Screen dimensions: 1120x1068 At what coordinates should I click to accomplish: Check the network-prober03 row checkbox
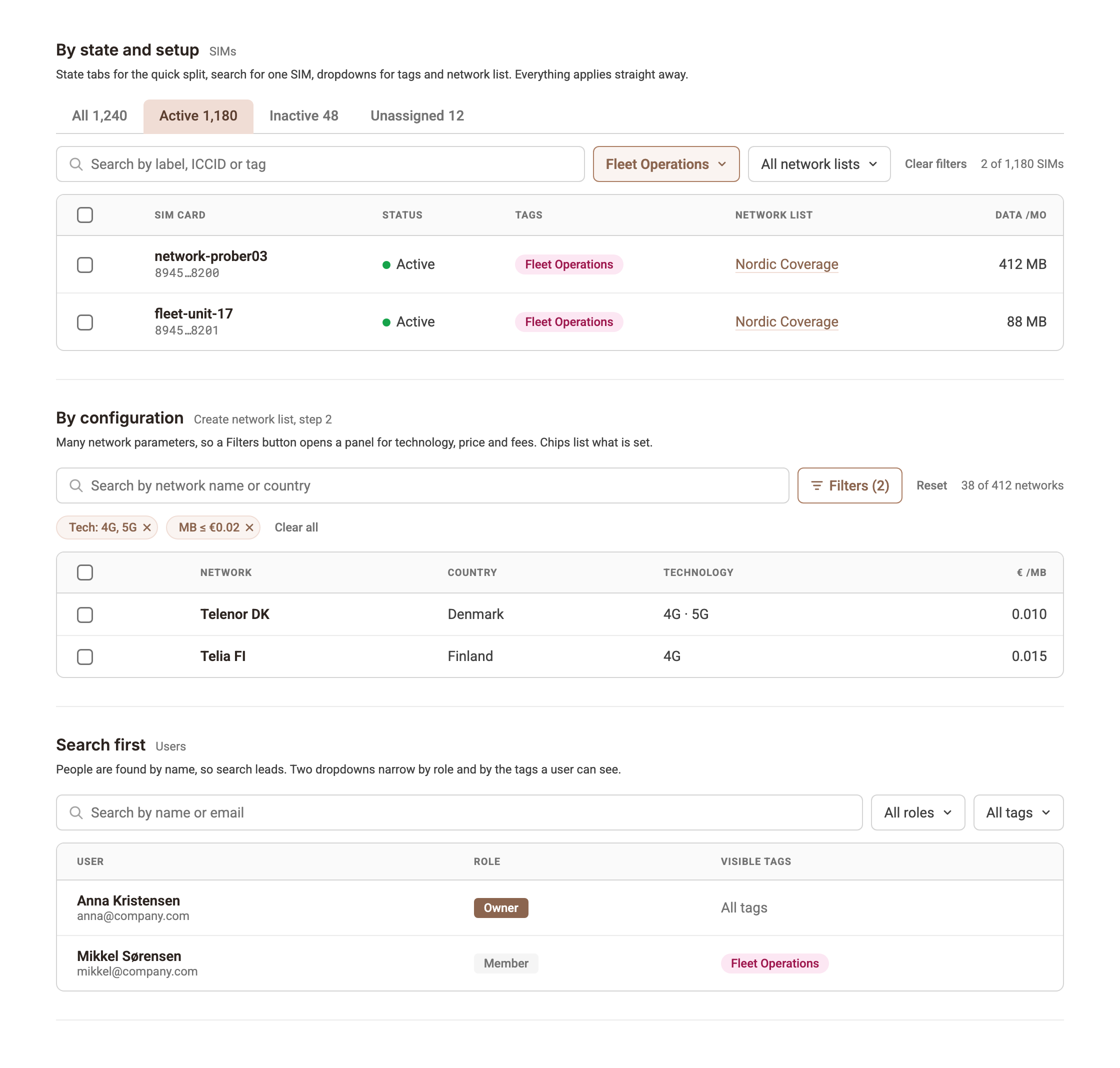coord(85,264)
